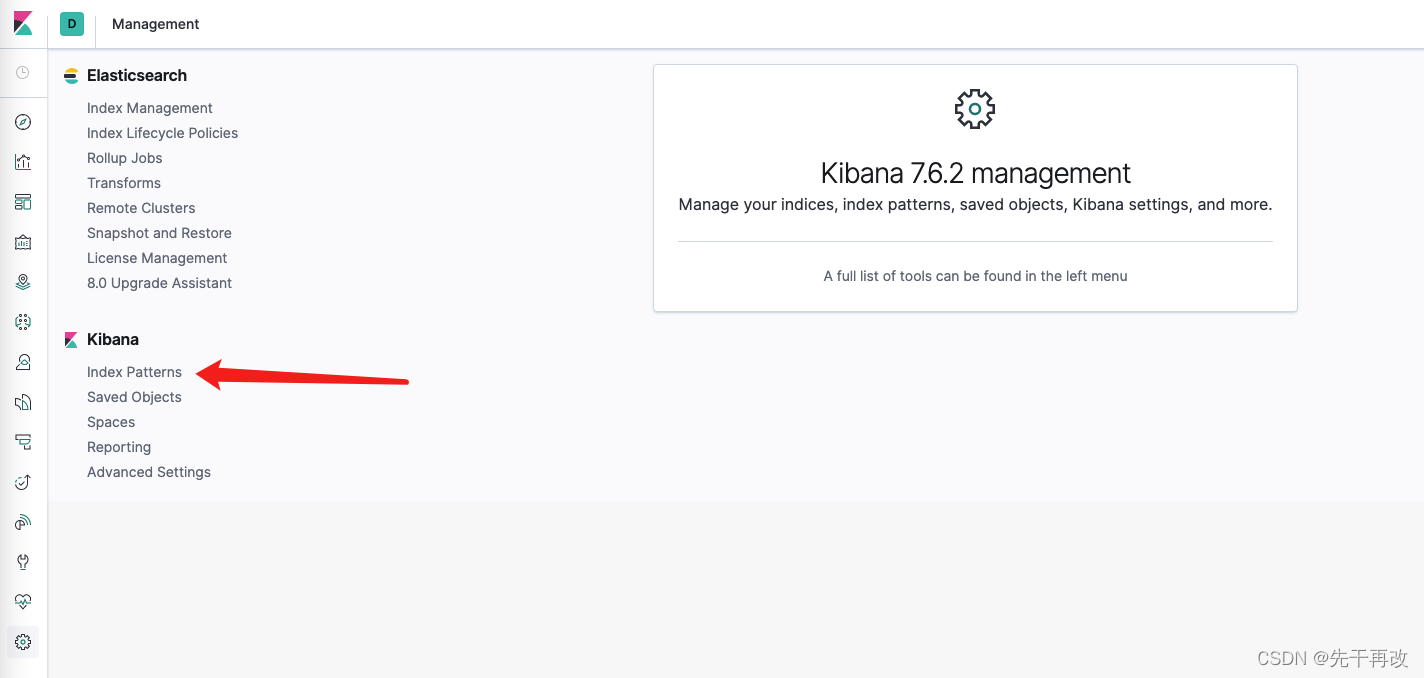This screenshot has height=678, width=1424.
Task: Open Logs icon in sidebar
Action: (x=23, y=402)
